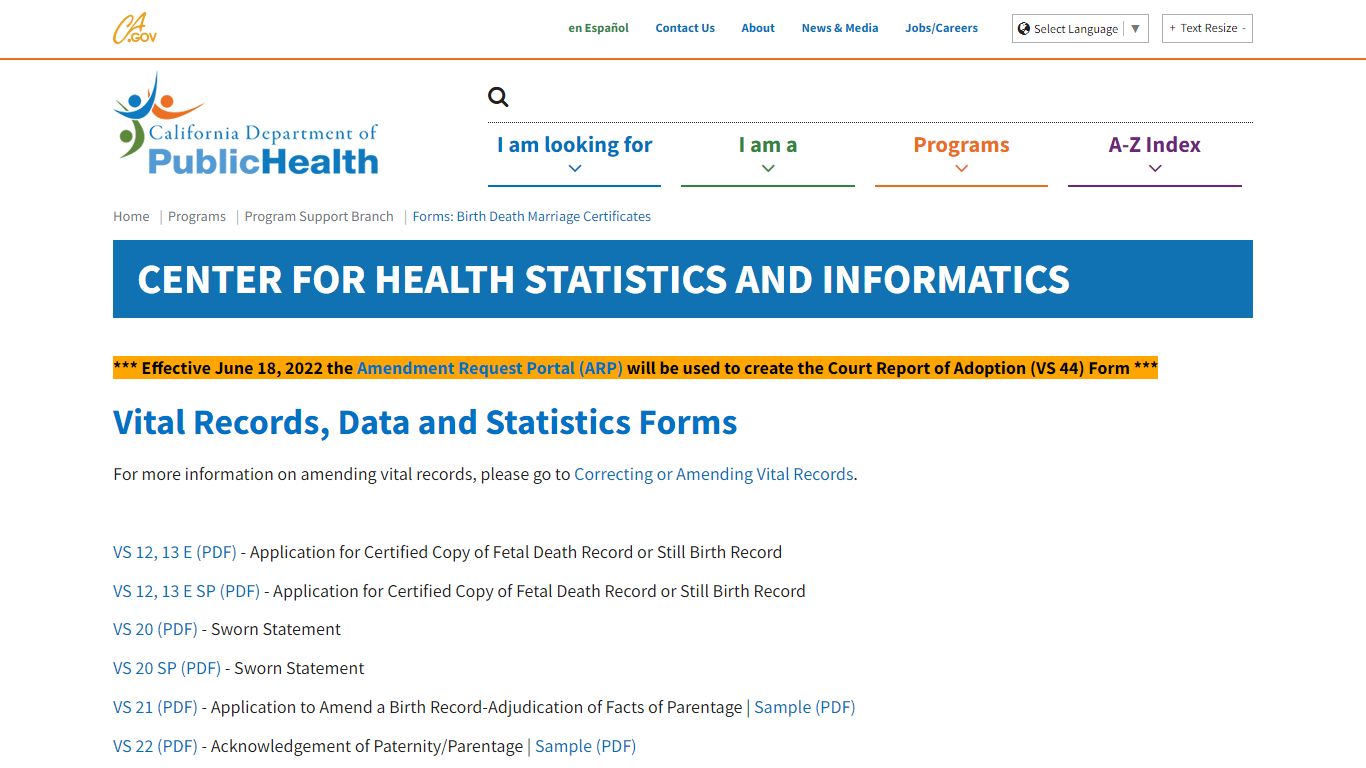1366x768 pixels.
Task: Visit the Jobs/Careers page
Action: click(x=942, y=28)
